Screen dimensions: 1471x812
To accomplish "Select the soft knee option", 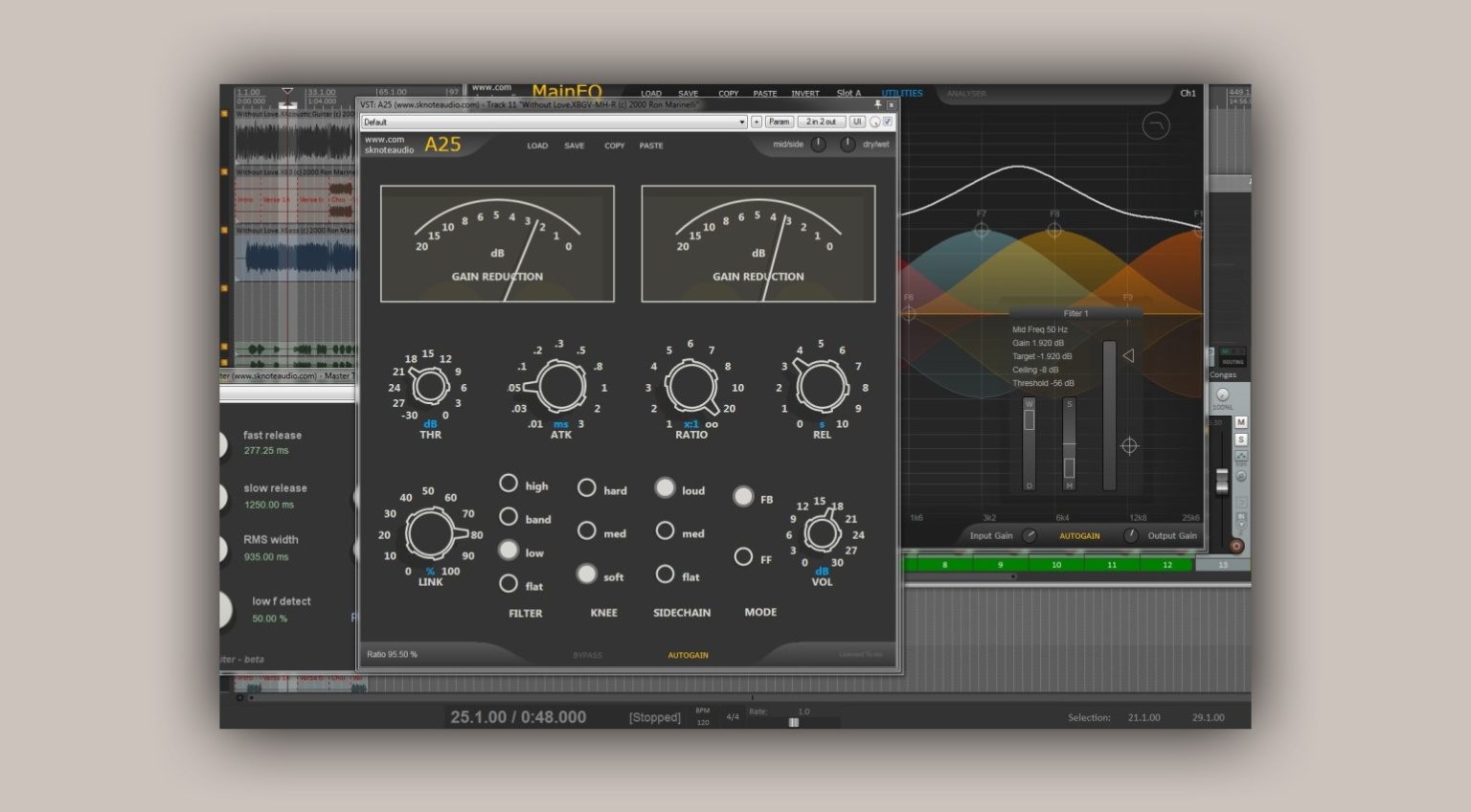I will pos(587,575).
